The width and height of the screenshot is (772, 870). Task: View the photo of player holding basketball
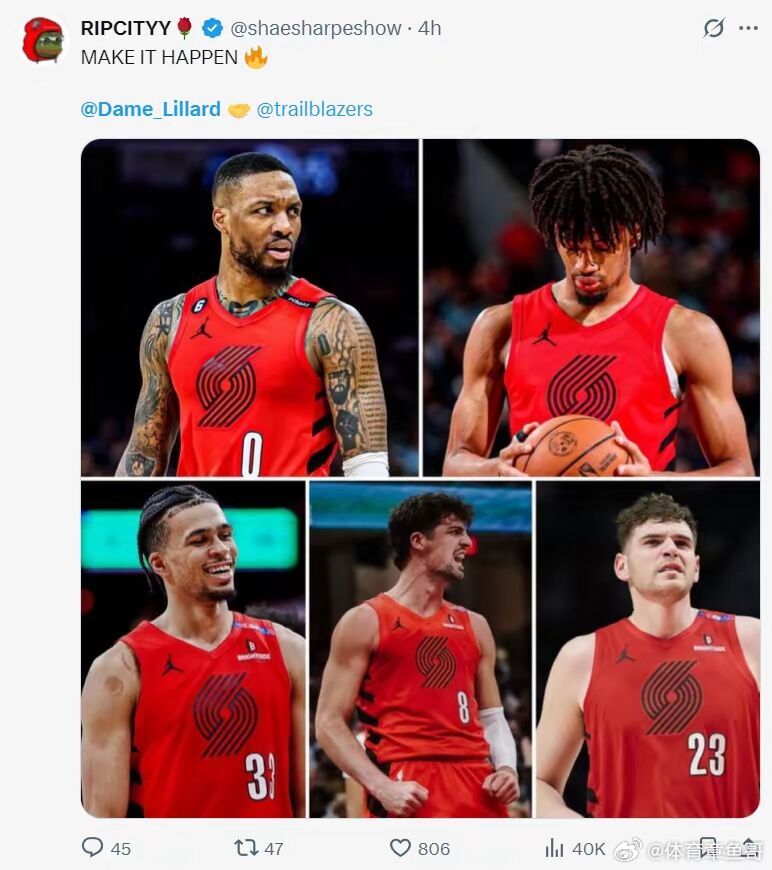[x=591, y=307]
